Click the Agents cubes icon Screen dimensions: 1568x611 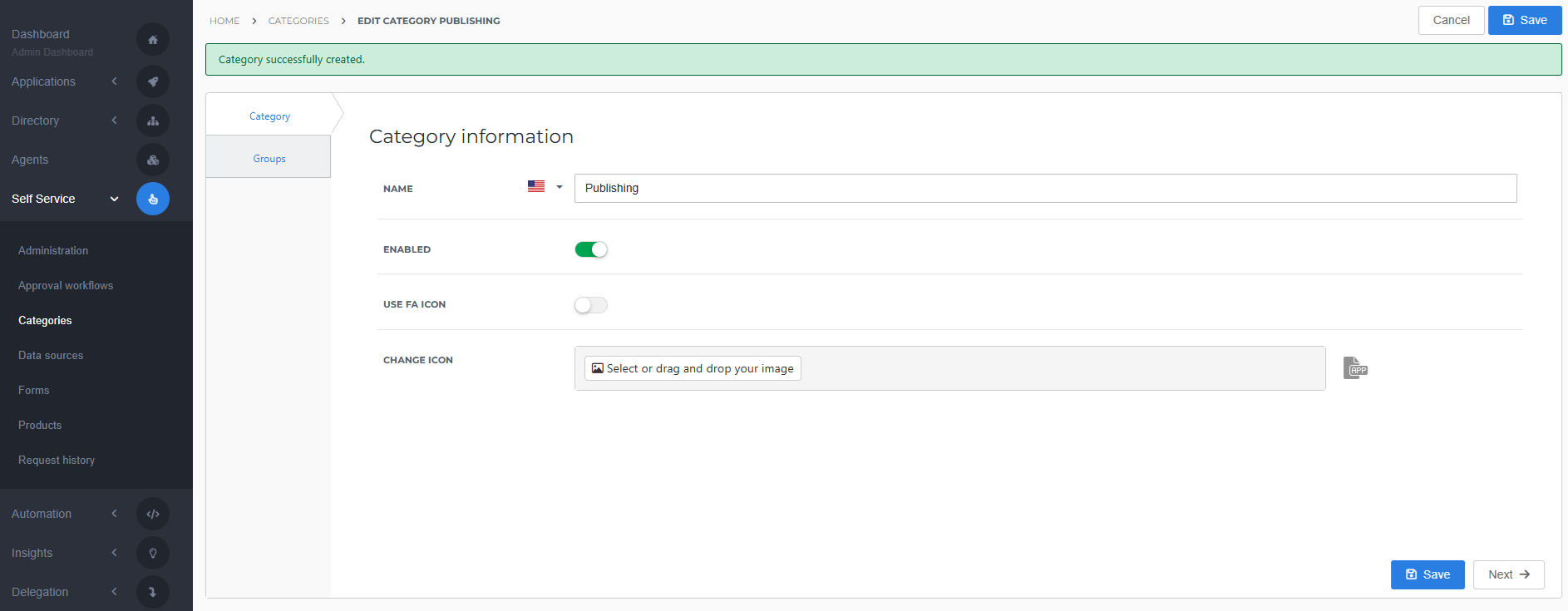point(153,160)
